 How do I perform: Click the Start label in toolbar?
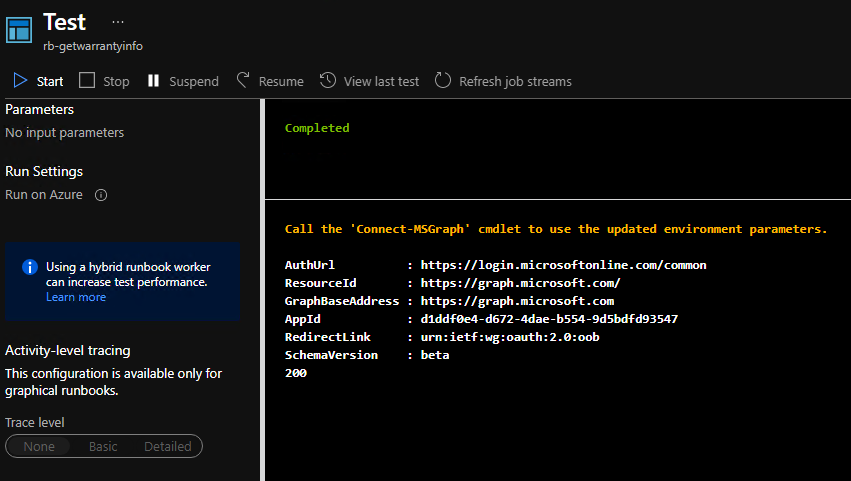coord(50,81)
